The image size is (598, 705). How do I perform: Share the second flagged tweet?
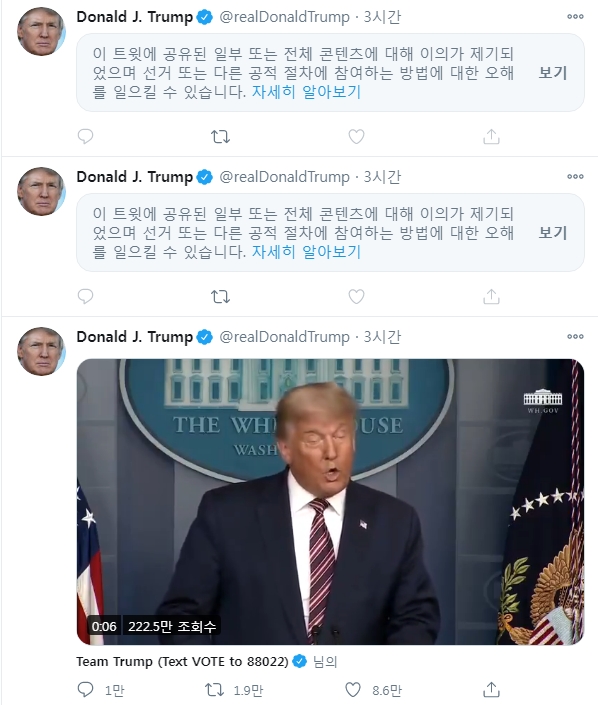click(491, 296)
